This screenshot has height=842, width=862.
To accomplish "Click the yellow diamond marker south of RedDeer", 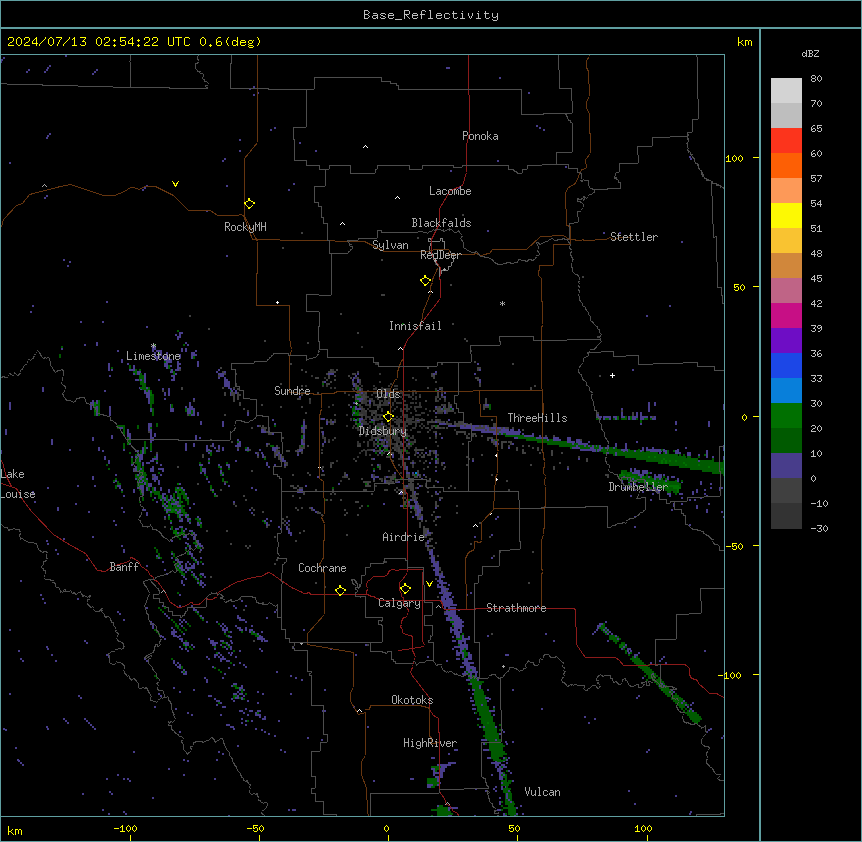I will click(426, 281).
